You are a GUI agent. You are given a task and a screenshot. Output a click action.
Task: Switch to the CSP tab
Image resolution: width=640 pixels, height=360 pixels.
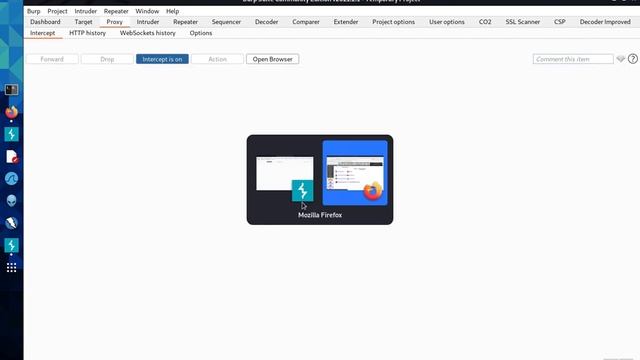(560, 22)
